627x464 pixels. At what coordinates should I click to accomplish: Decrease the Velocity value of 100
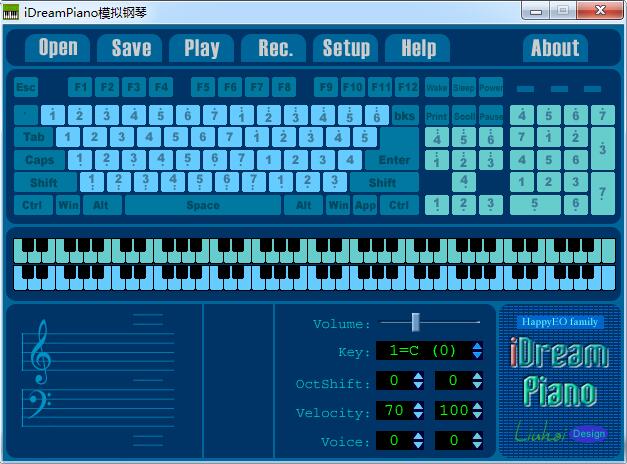[477, 415]
